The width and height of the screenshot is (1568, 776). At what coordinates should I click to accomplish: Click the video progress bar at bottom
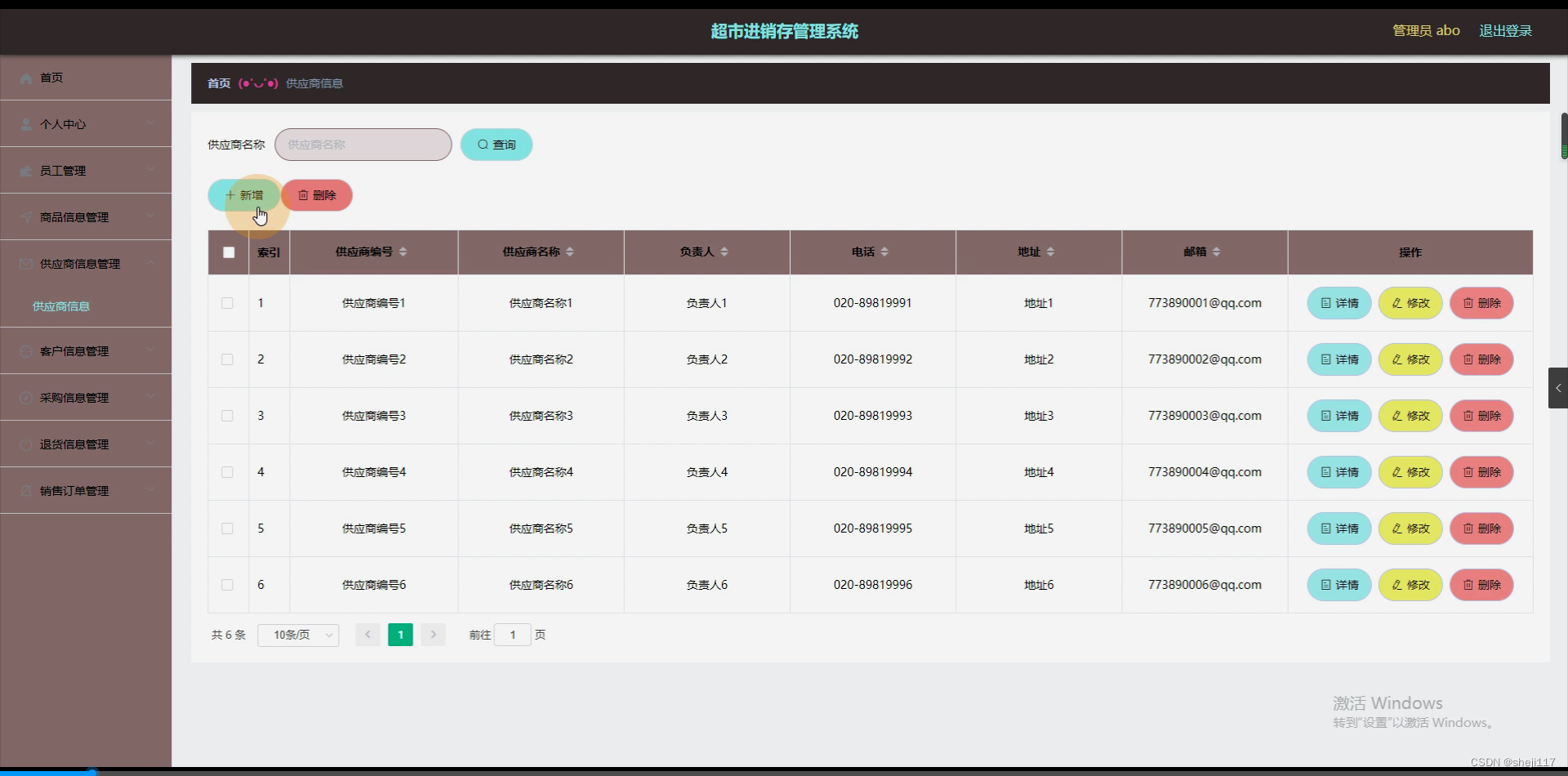click(784, 771)
